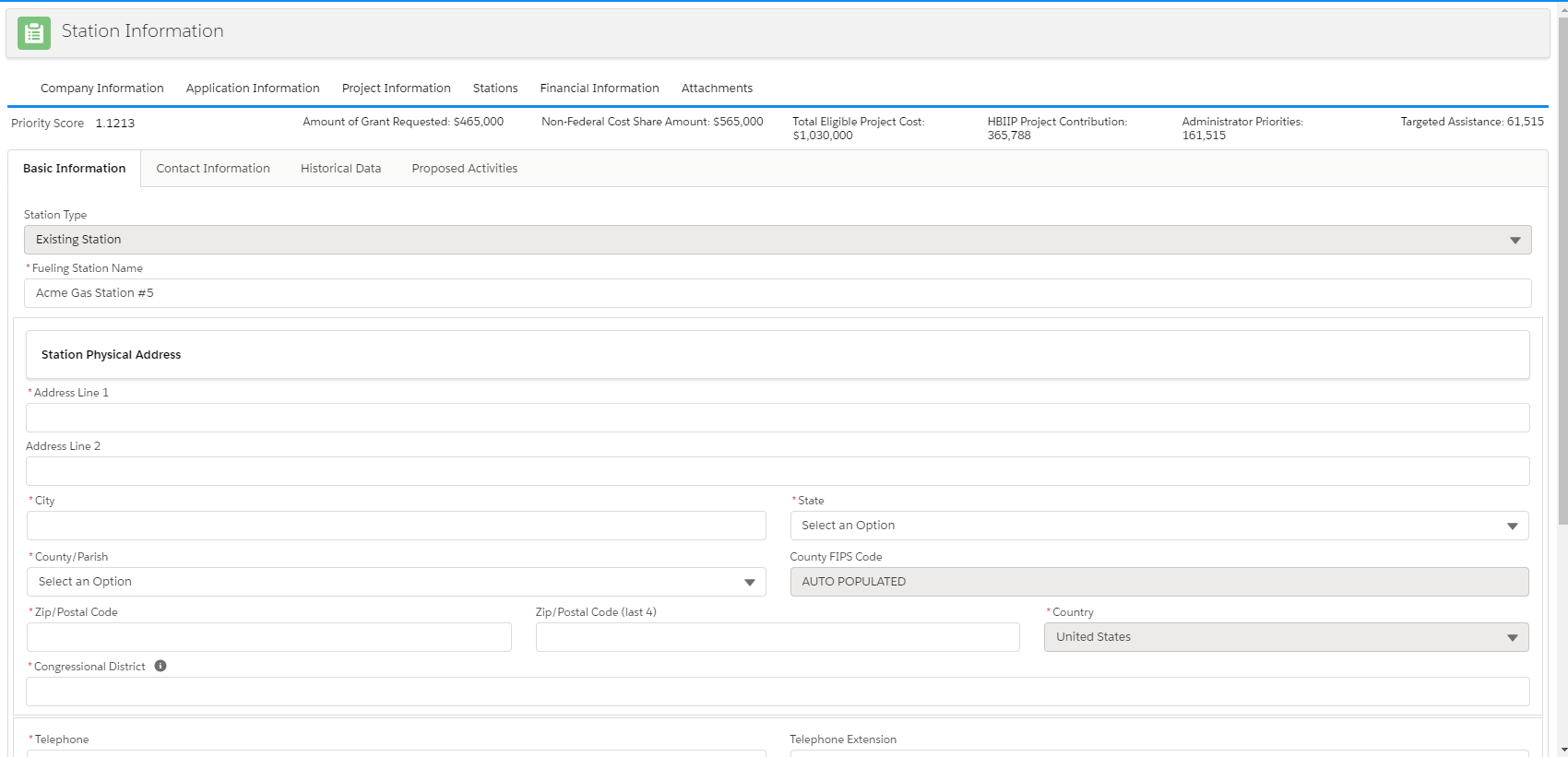The height and width of the screenshot is (757, 1568).
Task: Go to Financial Information section
Action: (x=600, y=89)
